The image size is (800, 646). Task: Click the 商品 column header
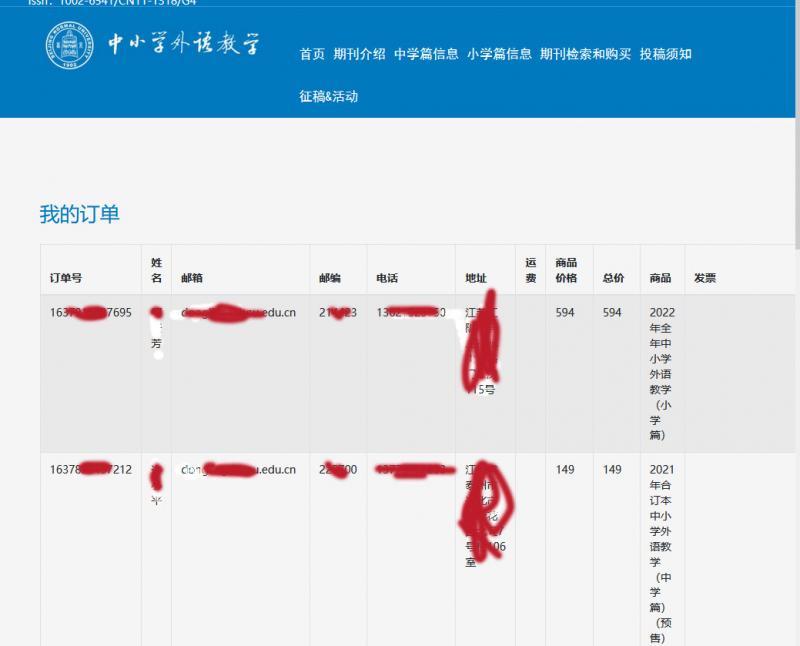click(660, 278)
